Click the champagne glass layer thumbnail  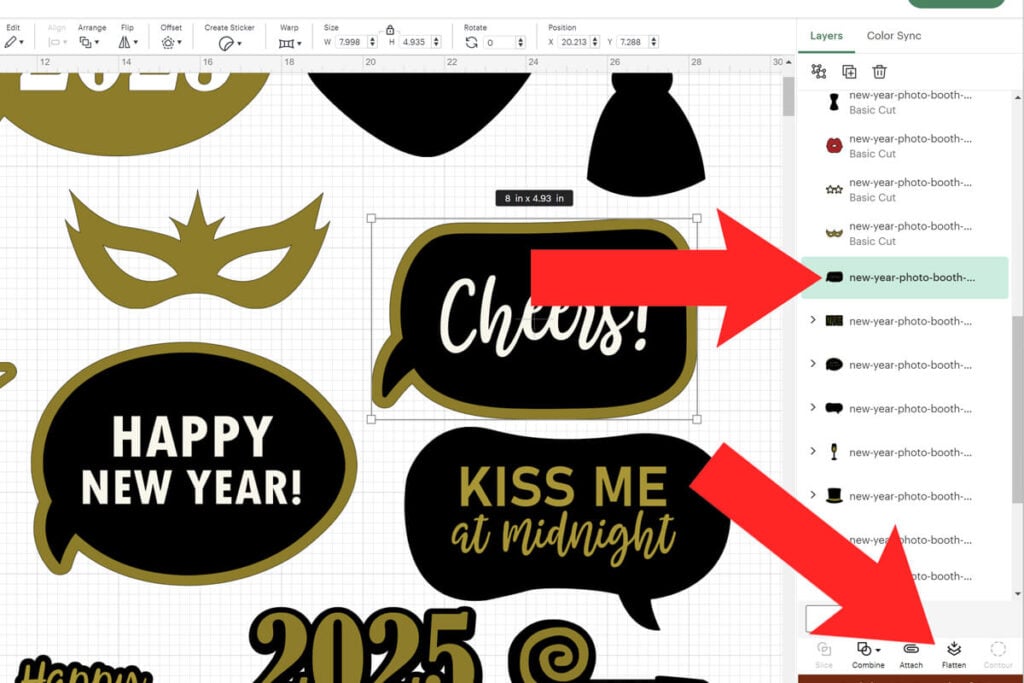click(834, 452)
